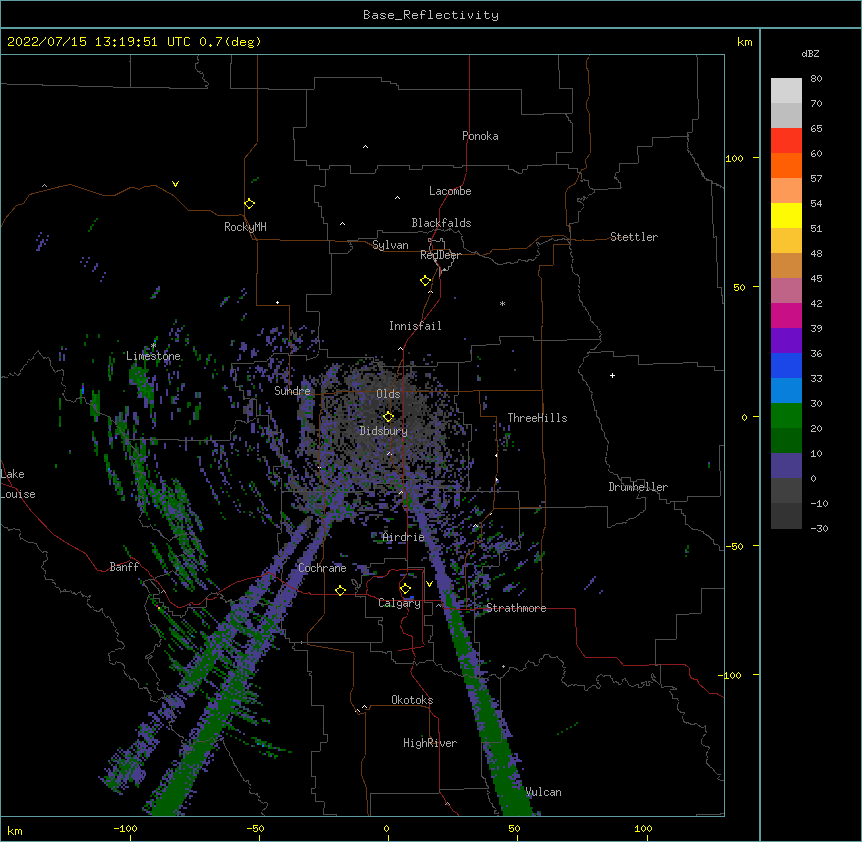Click the yellow V marker east of Calgary
Viewport: 862px width, 842px height.
pyautogui.click(x=429, y=584)
